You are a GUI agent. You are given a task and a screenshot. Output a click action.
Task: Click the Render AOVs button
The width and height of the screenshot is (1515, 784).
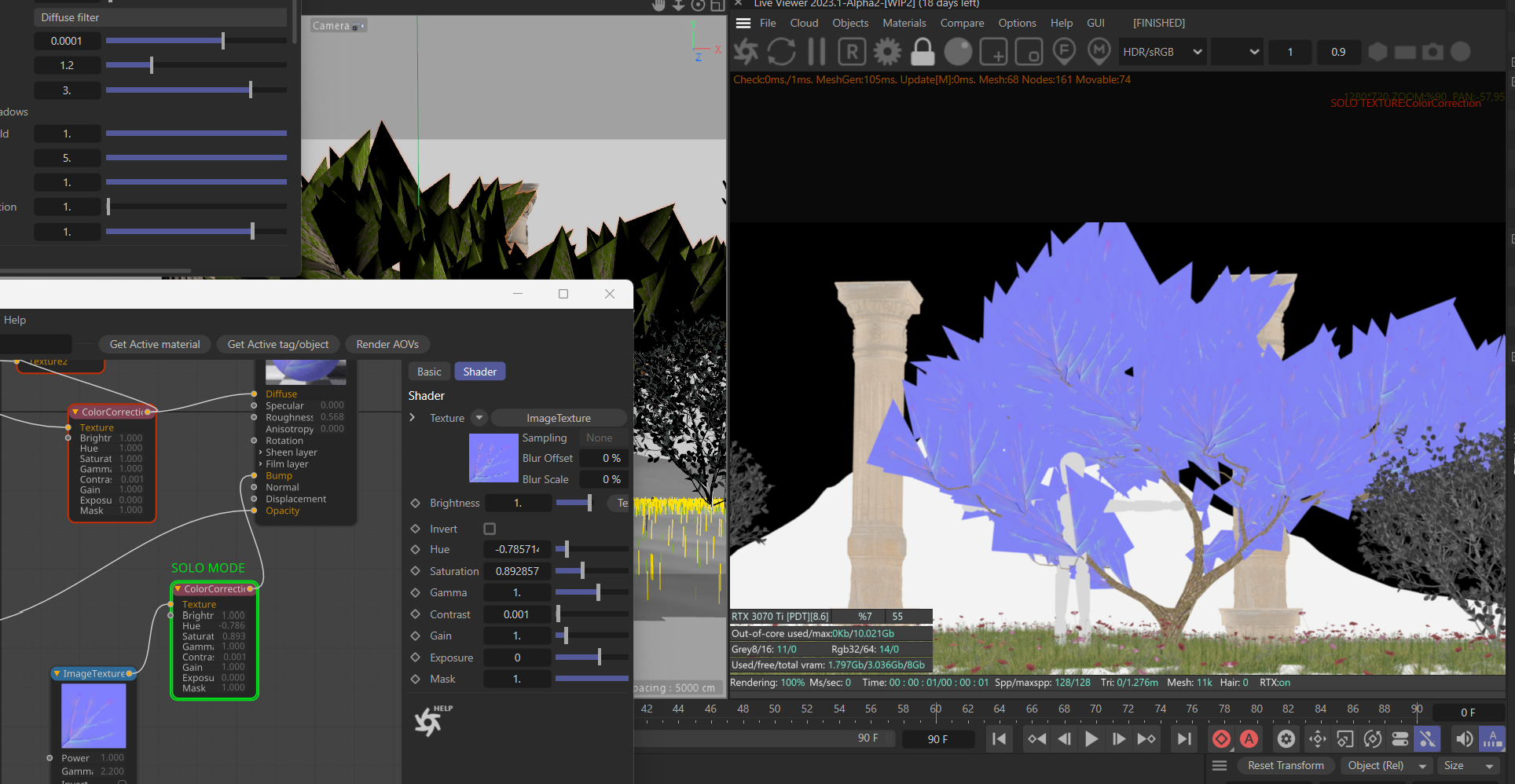[387, 344]
